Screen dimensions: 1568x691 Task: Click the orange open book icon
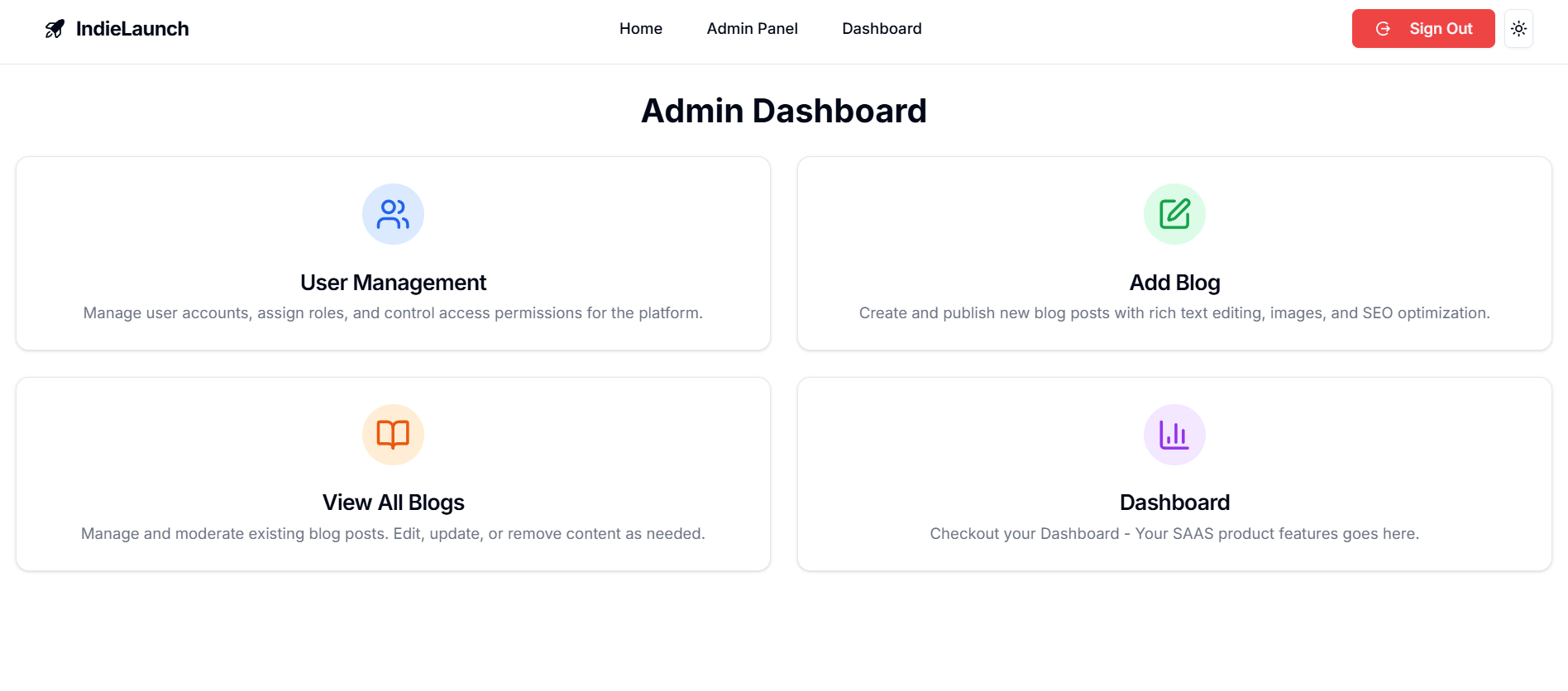coord(393,435)
